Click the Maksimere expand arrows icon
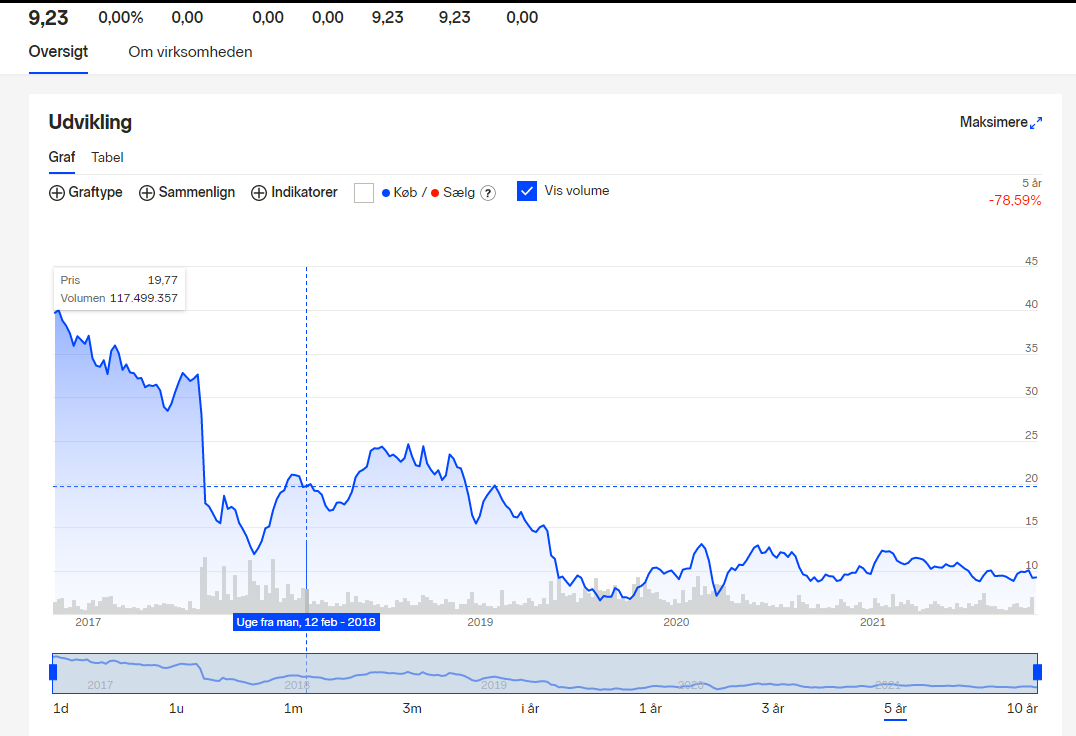 (x=1036, y=123)
